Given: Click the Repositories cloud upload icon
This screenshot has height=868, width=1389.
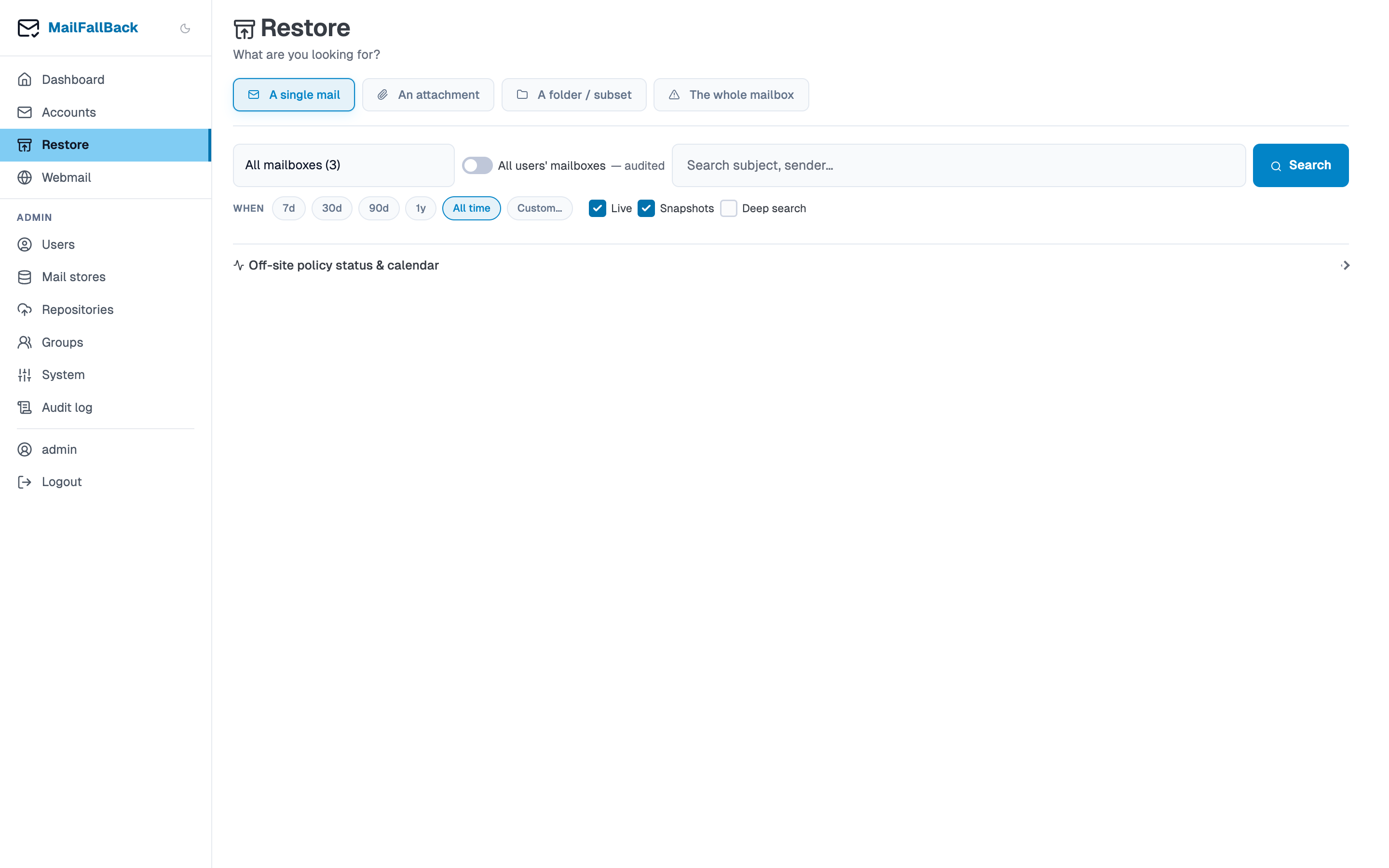Looking at the screenshot, I should click(x=25, y=310).
